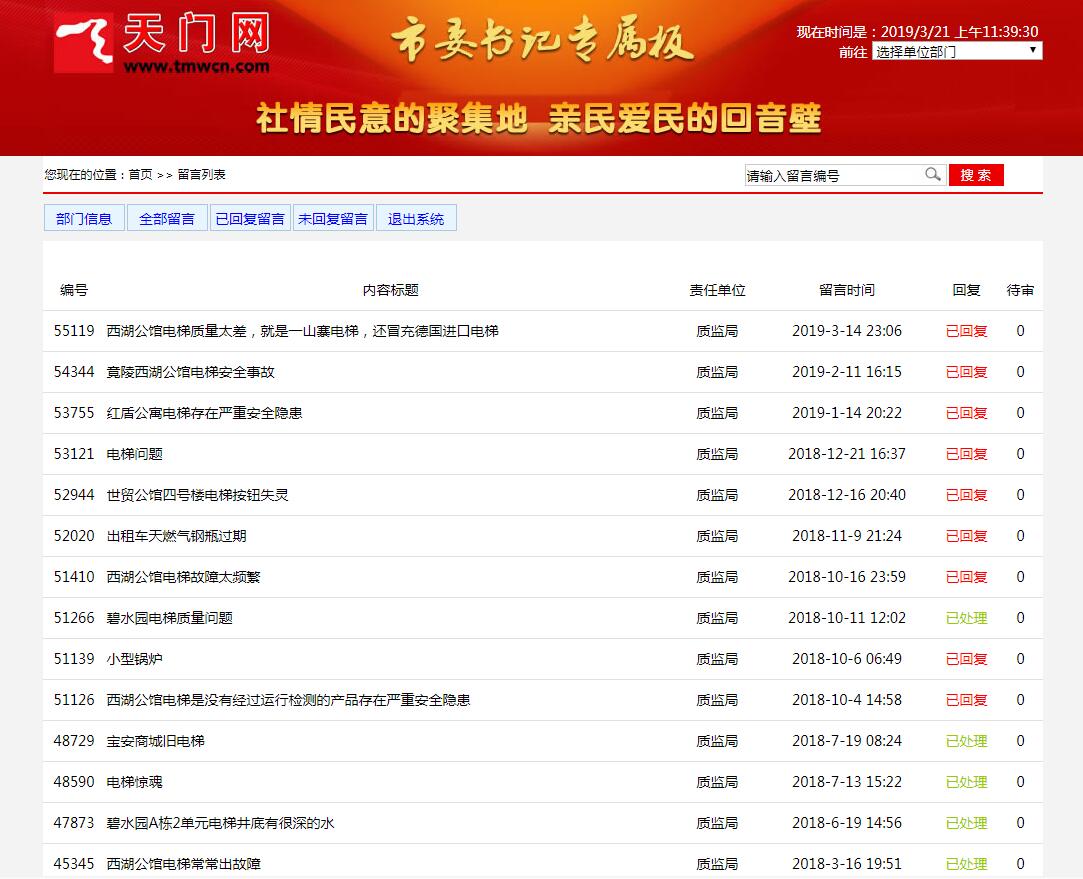Open the 竟陵西湖公馆电梯安全事故 message

pos(190,372)
